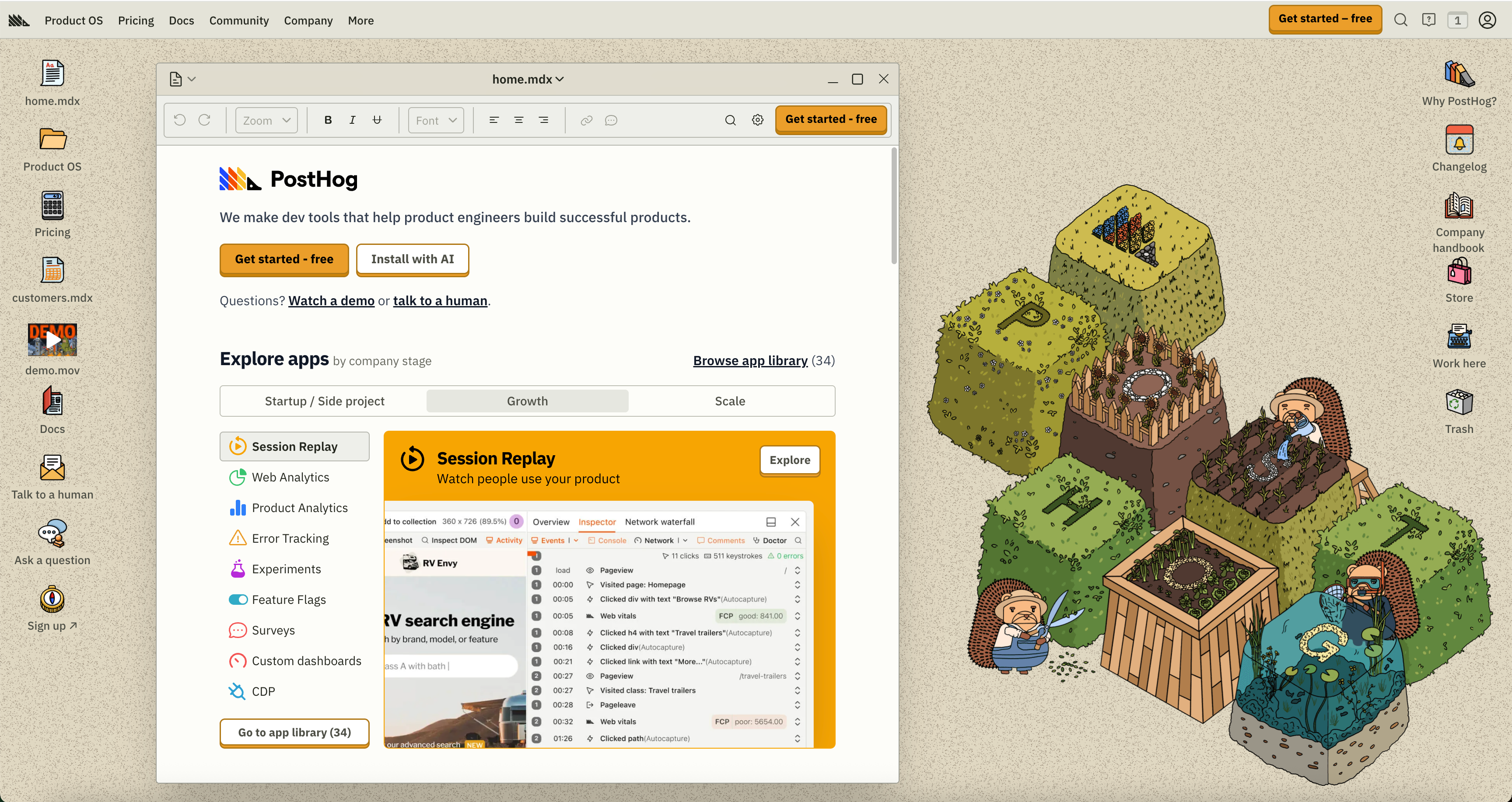This screenshot has width=1512, height=802.
Task: Select the Scale company stage
Action: pos(730,401)
